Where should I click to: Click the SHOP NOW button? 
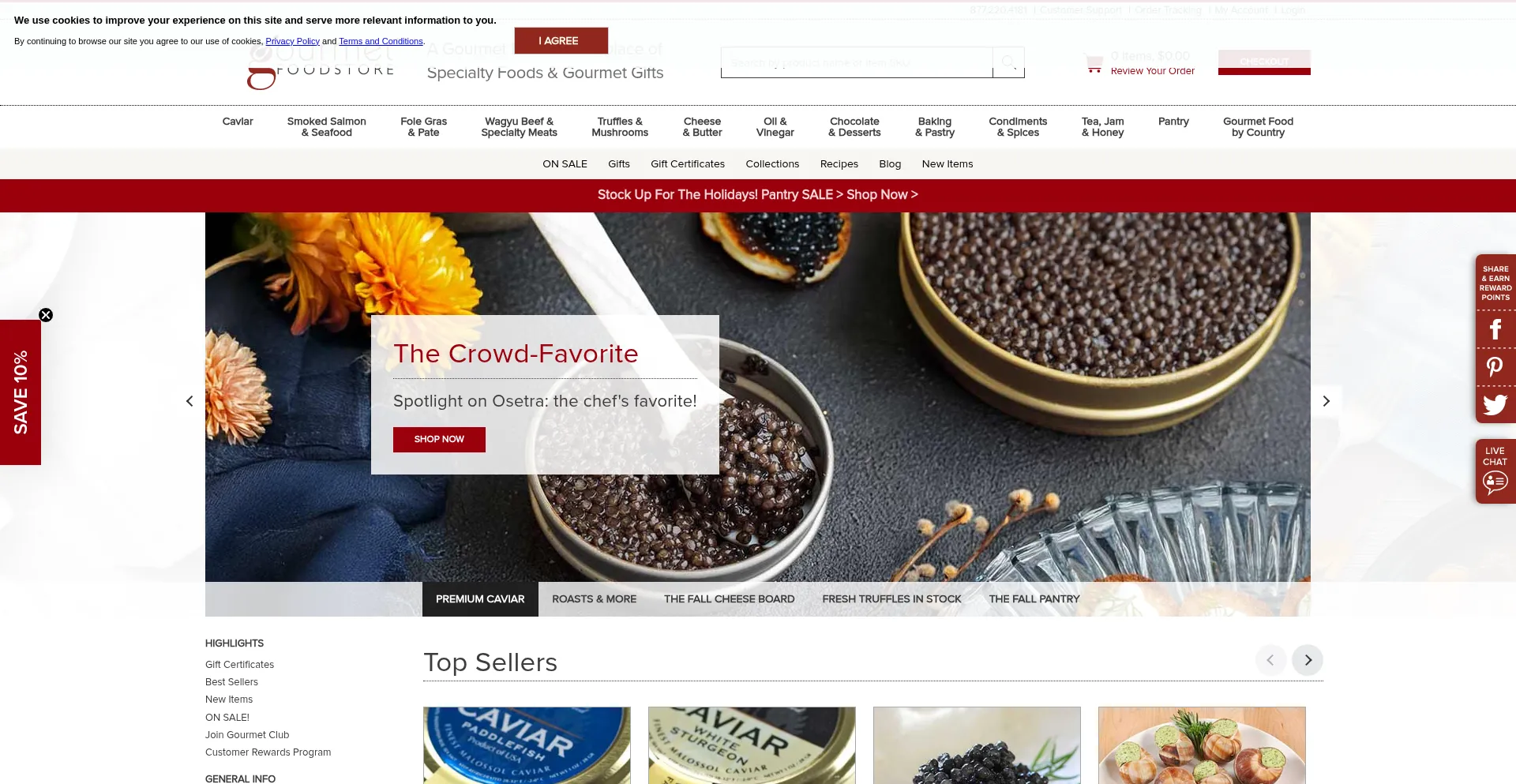(439, 440)
